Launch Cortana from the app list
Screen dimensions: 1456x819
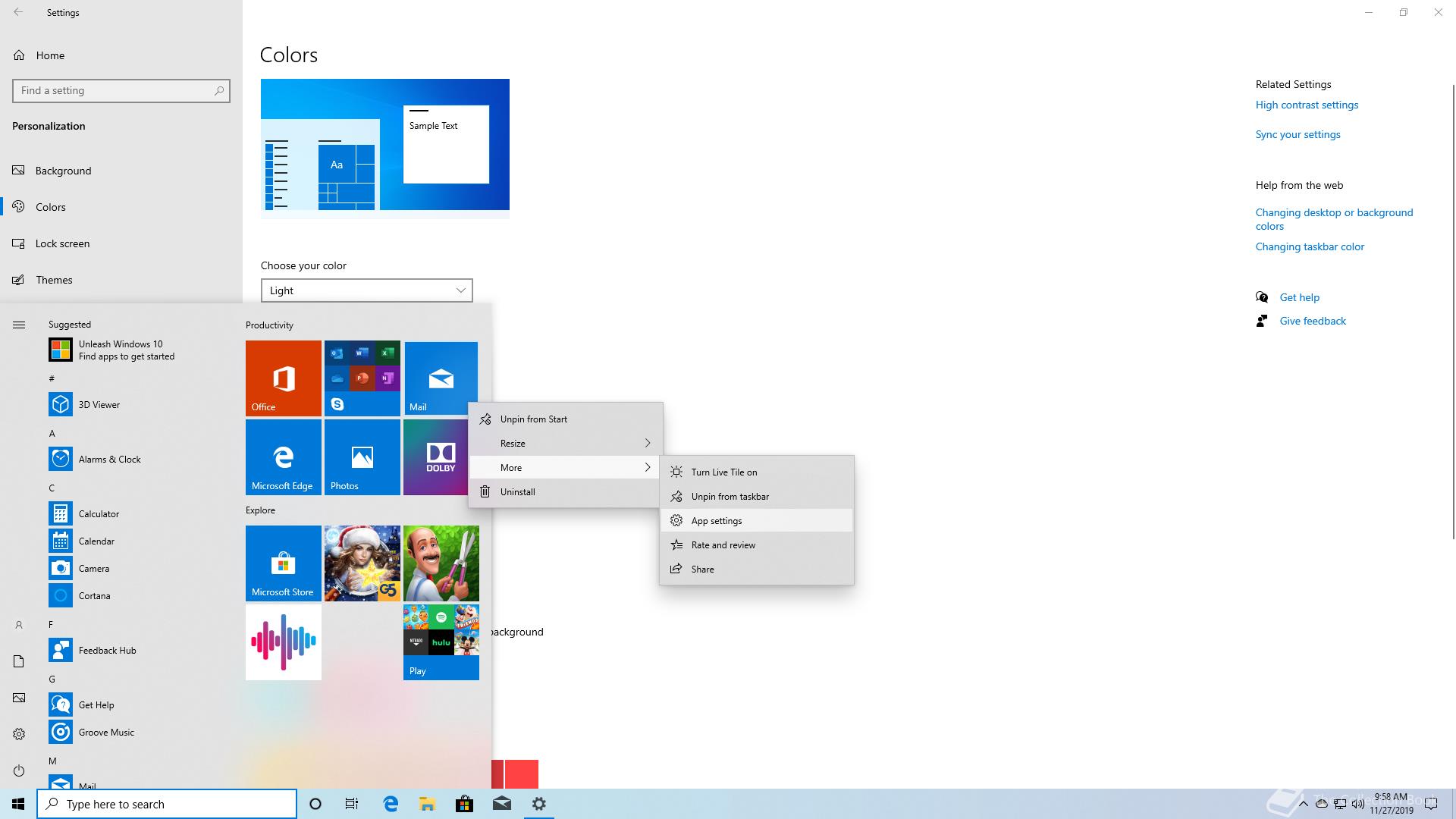click(x=140, y=595)
